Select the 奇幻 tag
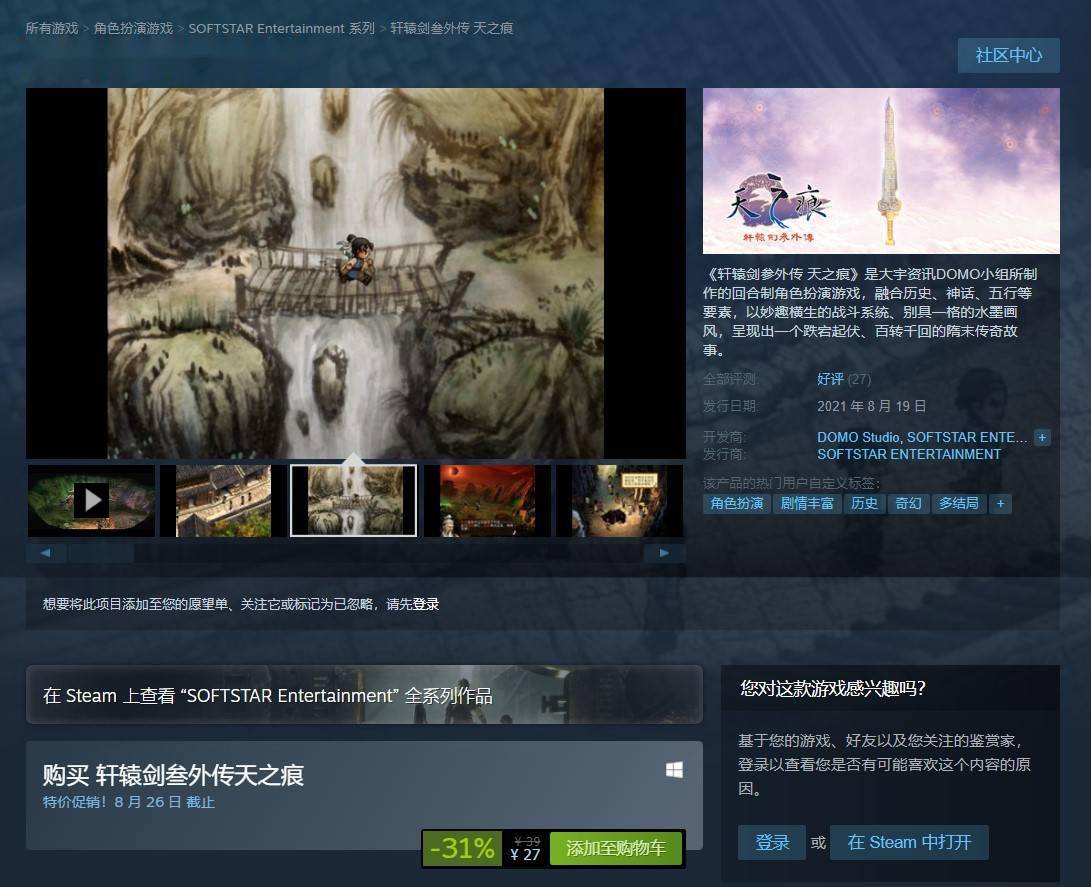 [908, 504]
